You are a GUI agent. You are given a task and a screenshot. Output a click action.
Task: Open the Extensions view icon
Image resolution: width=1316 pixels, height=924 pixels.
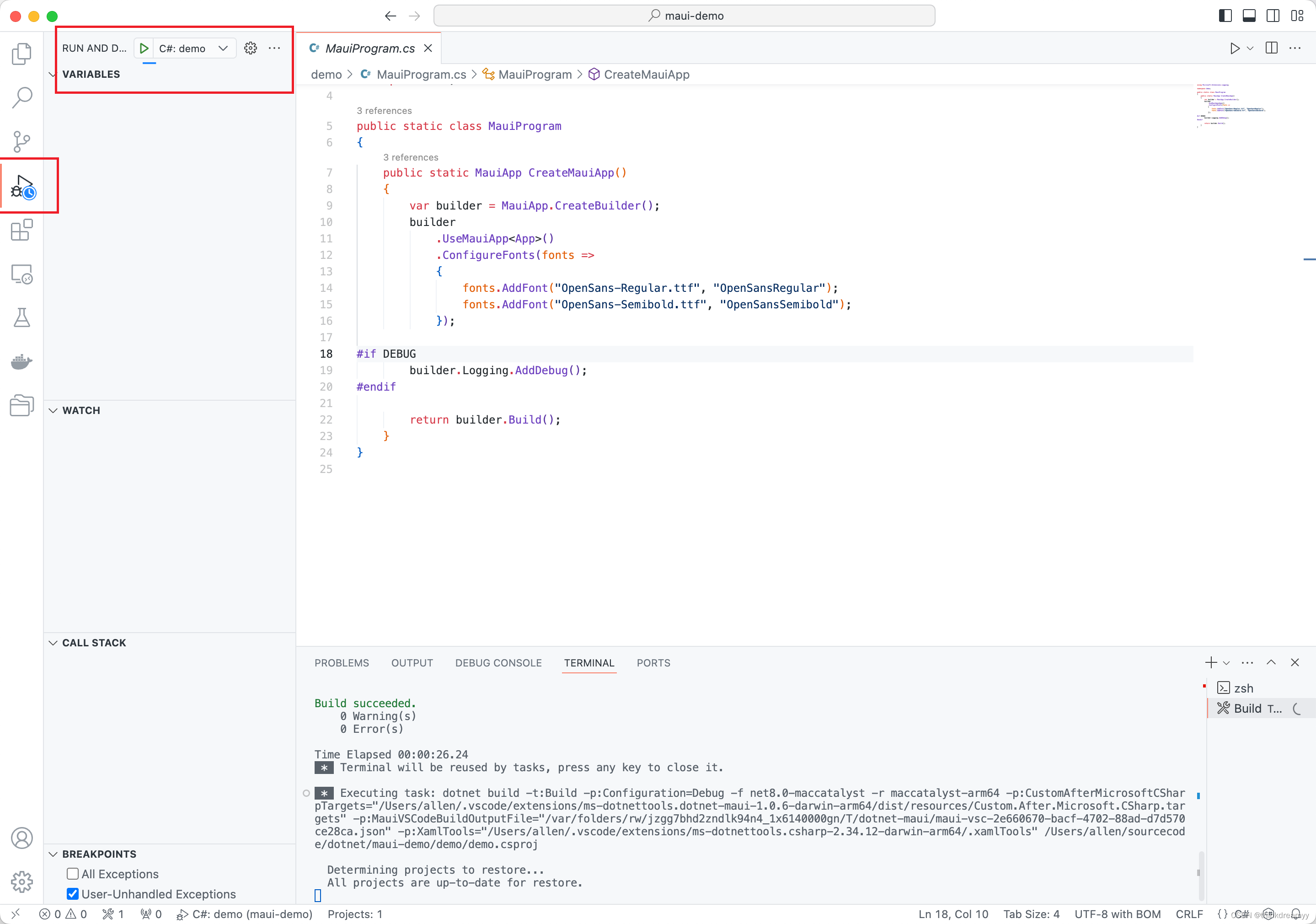[21, 230]
